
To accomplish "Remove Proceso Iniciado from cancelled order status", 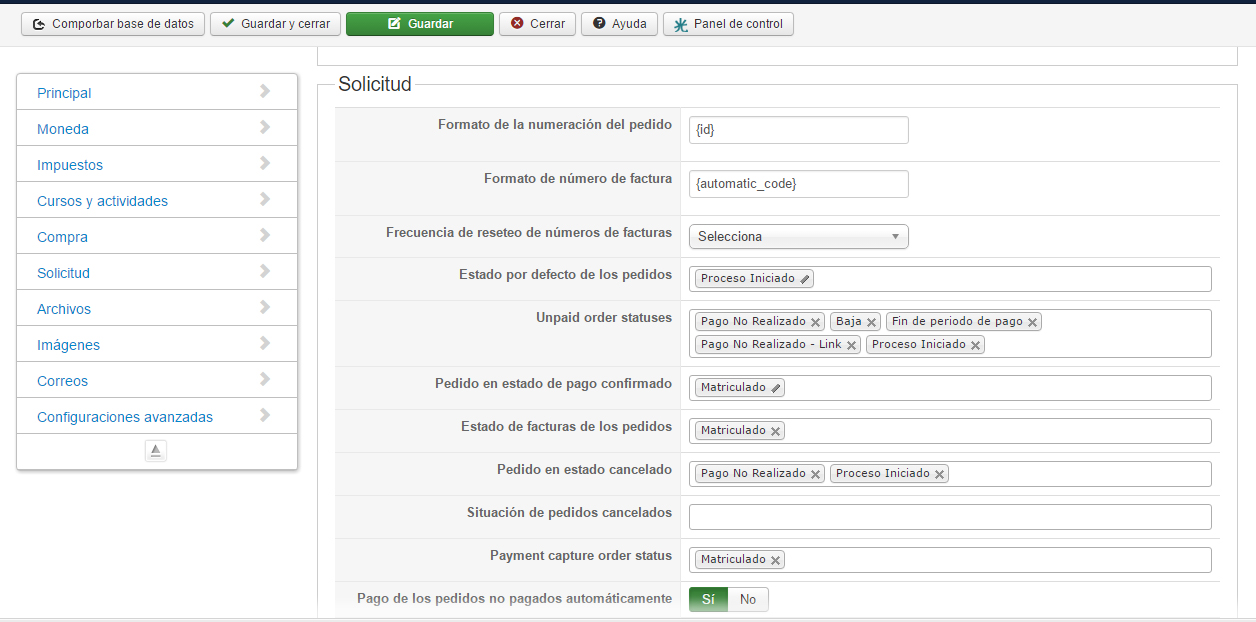I will (x=939, y=474).
